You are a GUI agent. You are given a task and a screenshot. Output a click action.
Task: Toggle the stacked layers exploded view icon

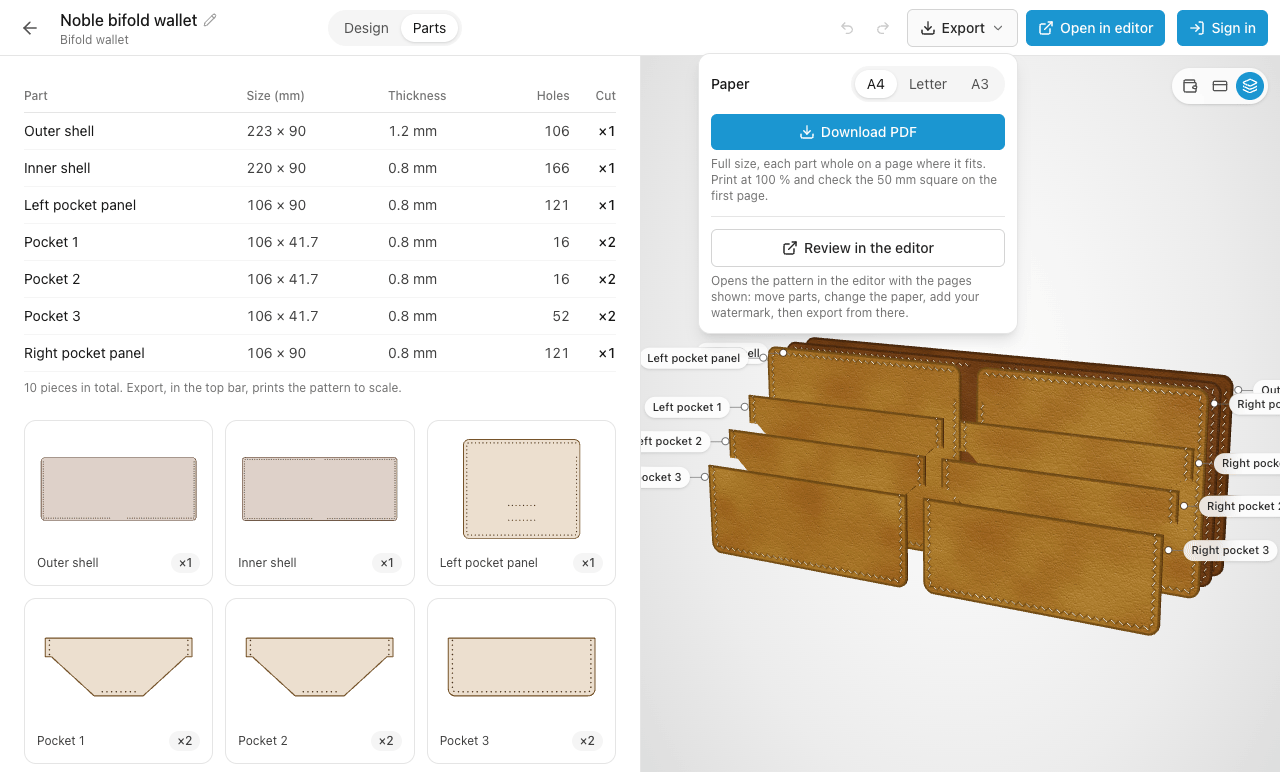point(1250,86)
